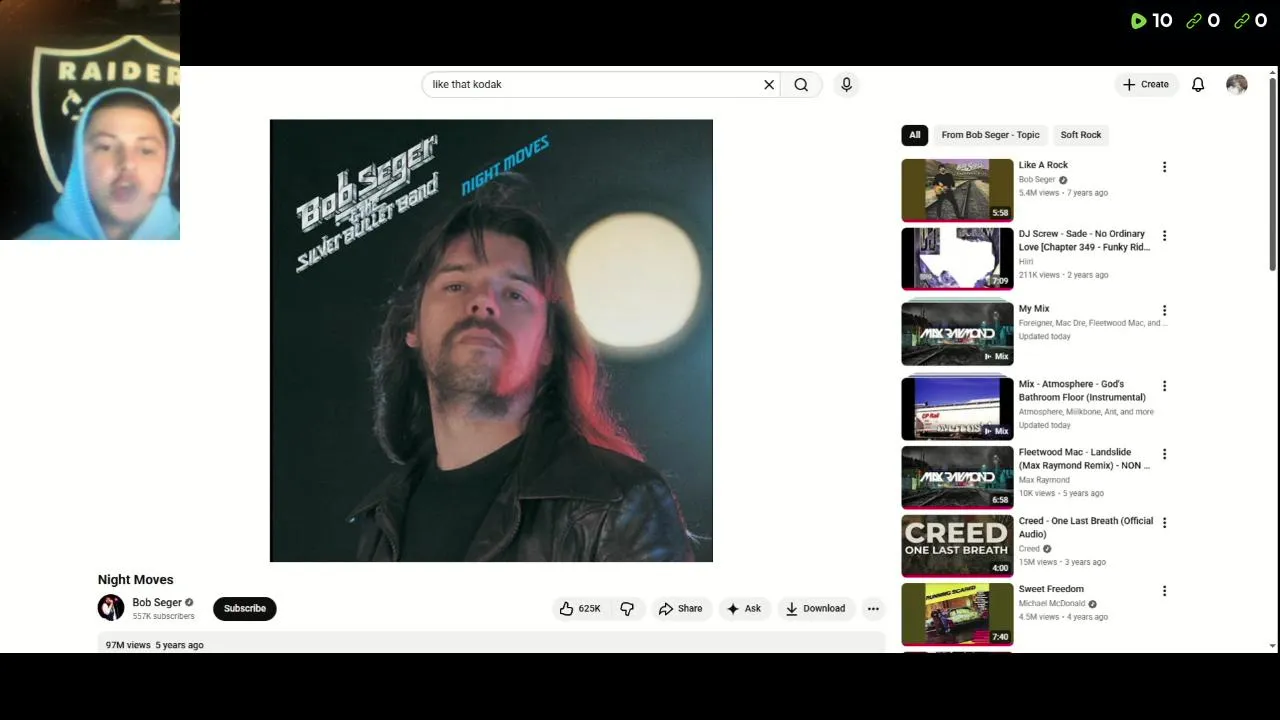
Task: Open options menu for Mix - Atmosphere
Action: coord(1164,386)
